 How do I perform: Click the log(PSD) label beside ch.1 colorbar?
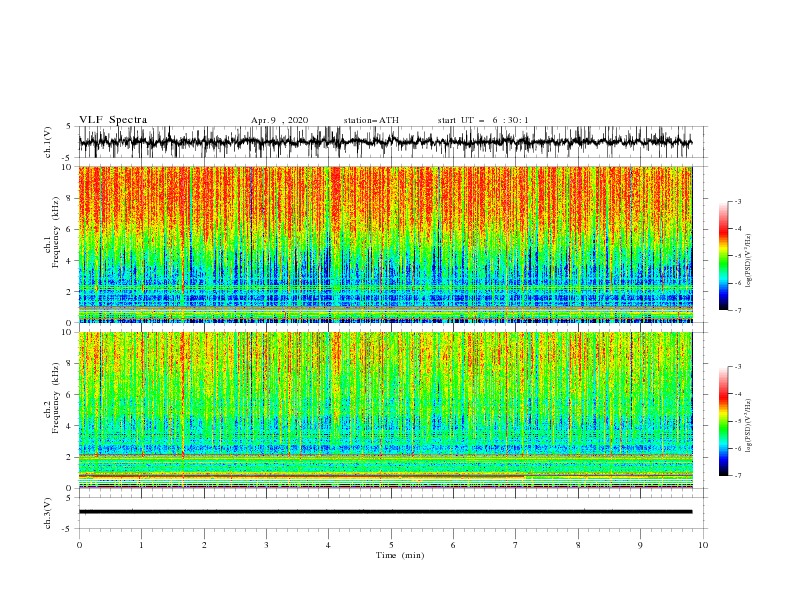click(x=748, y=261)
